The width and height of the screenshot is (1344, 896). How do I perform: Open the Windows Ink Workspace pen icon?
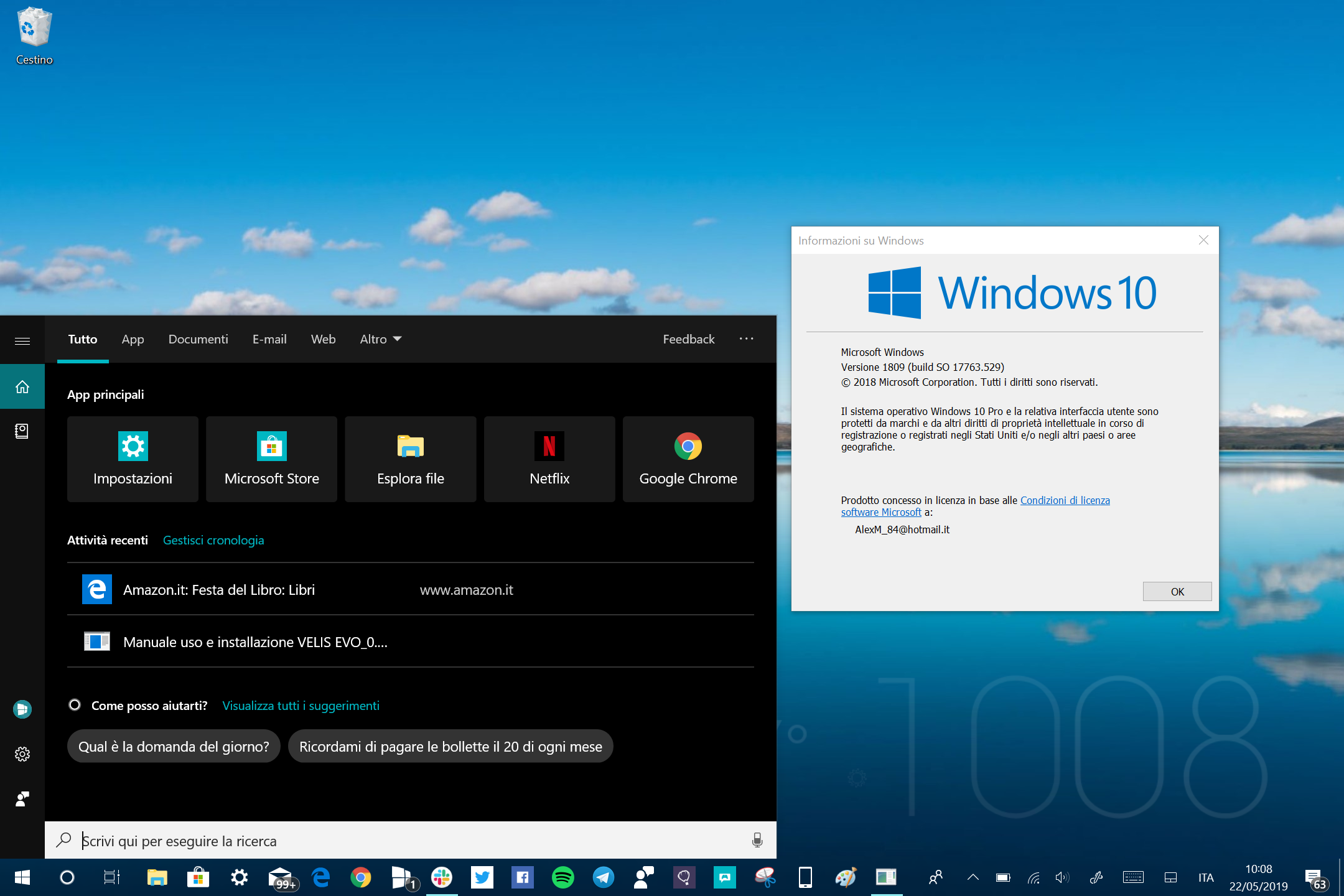pos(1096,878)
